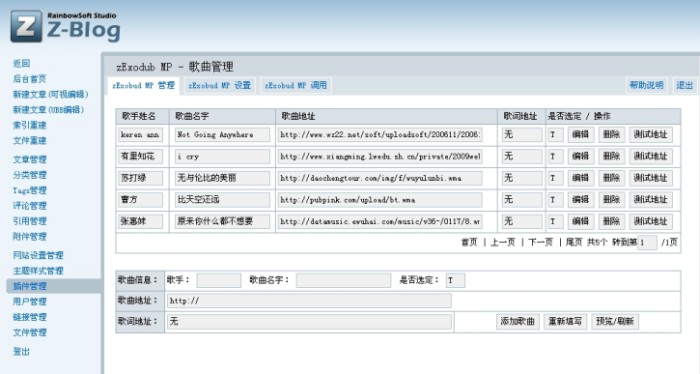Click 测试地址 for the i cry row

coord(651,157)
